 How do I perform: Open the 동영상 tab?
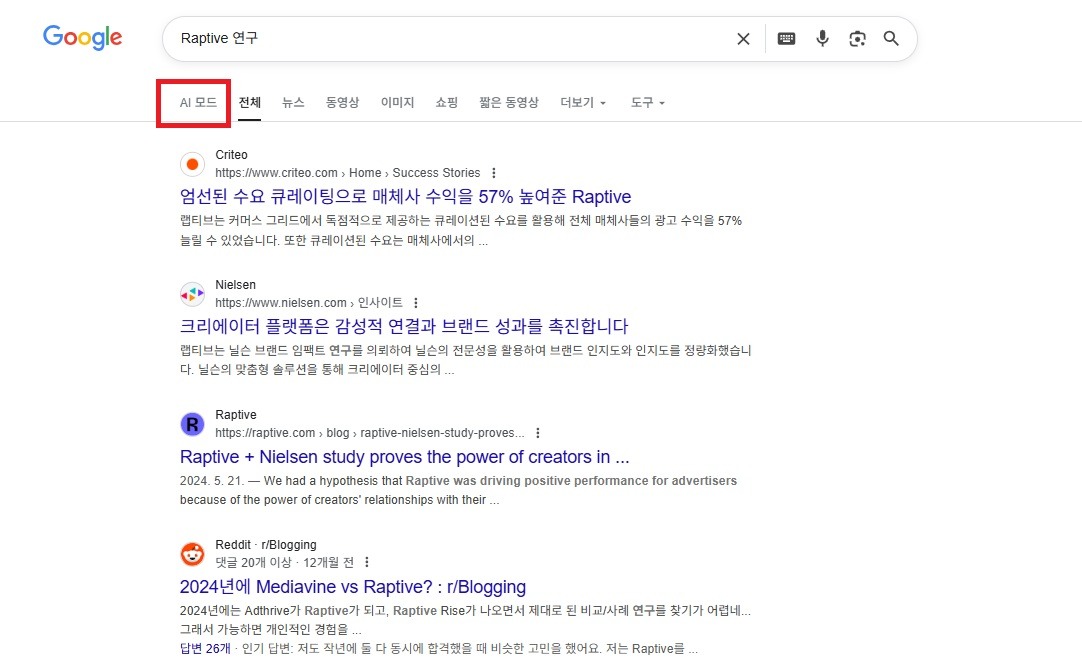(342, 103)
